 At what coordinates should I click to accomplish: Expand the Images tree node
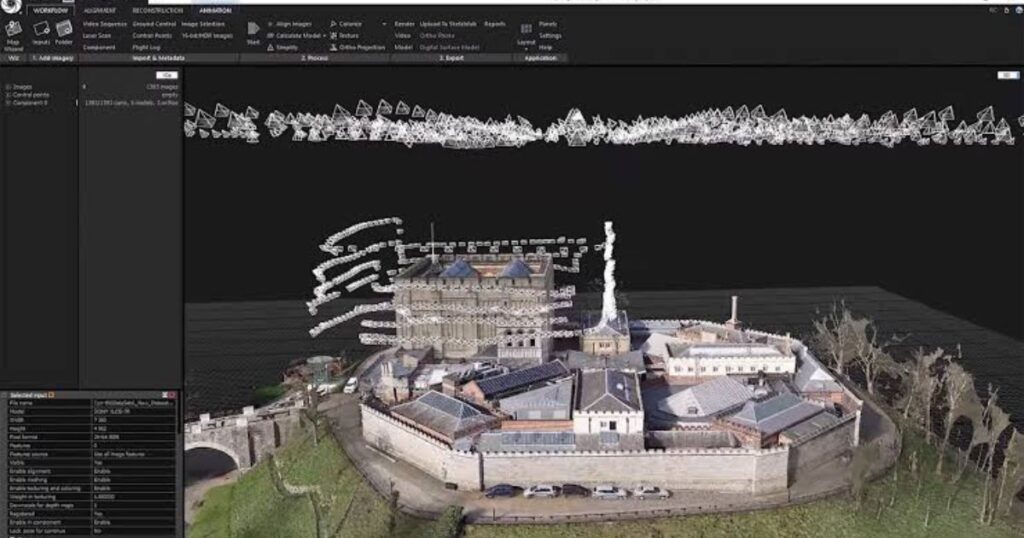(8, 87)
